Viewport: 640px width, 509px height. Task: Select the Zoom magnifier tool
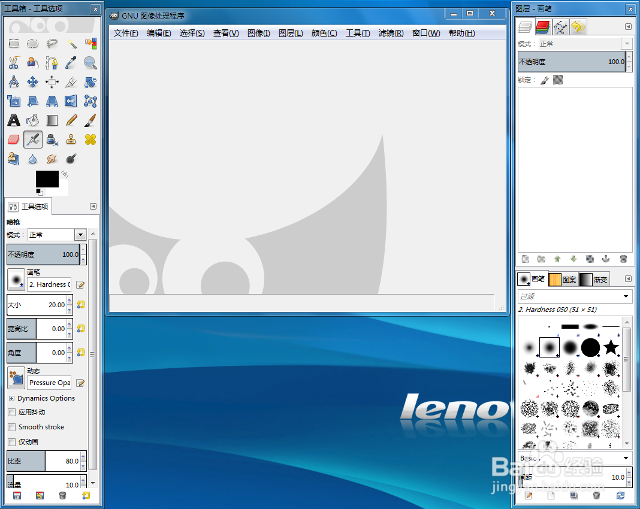point(90,62)
